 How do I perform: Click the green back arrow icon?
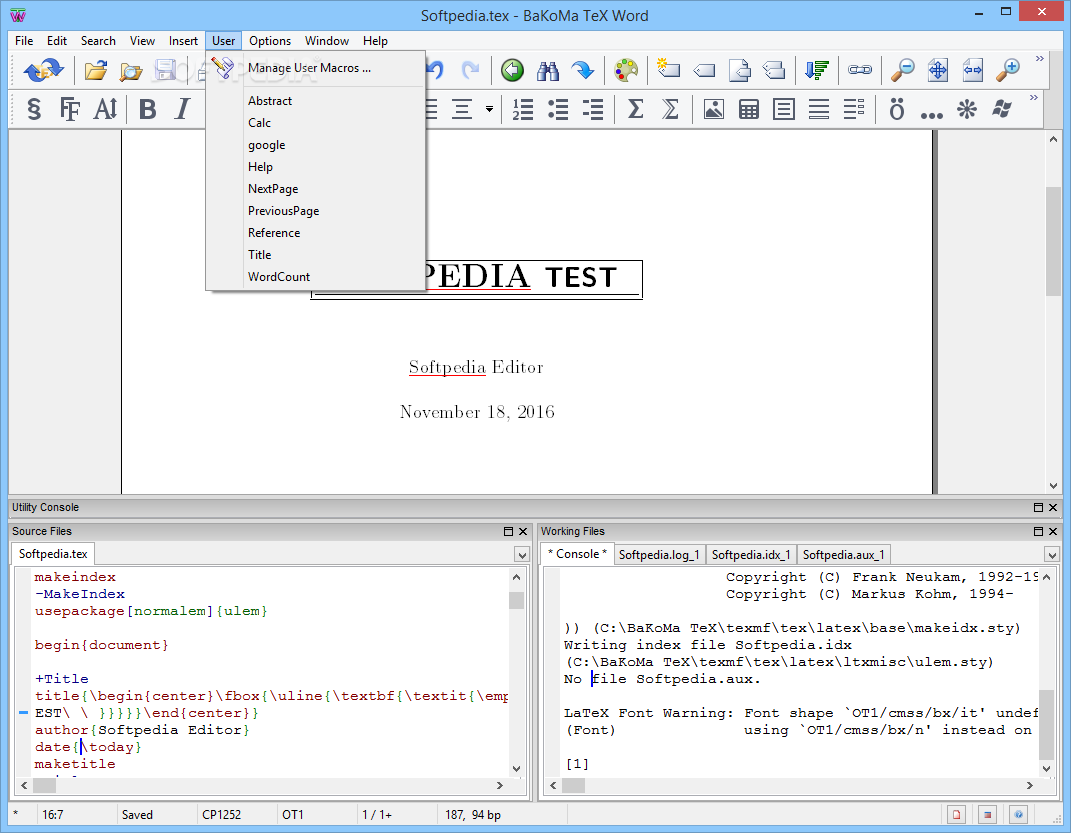(x=512, y=70)
